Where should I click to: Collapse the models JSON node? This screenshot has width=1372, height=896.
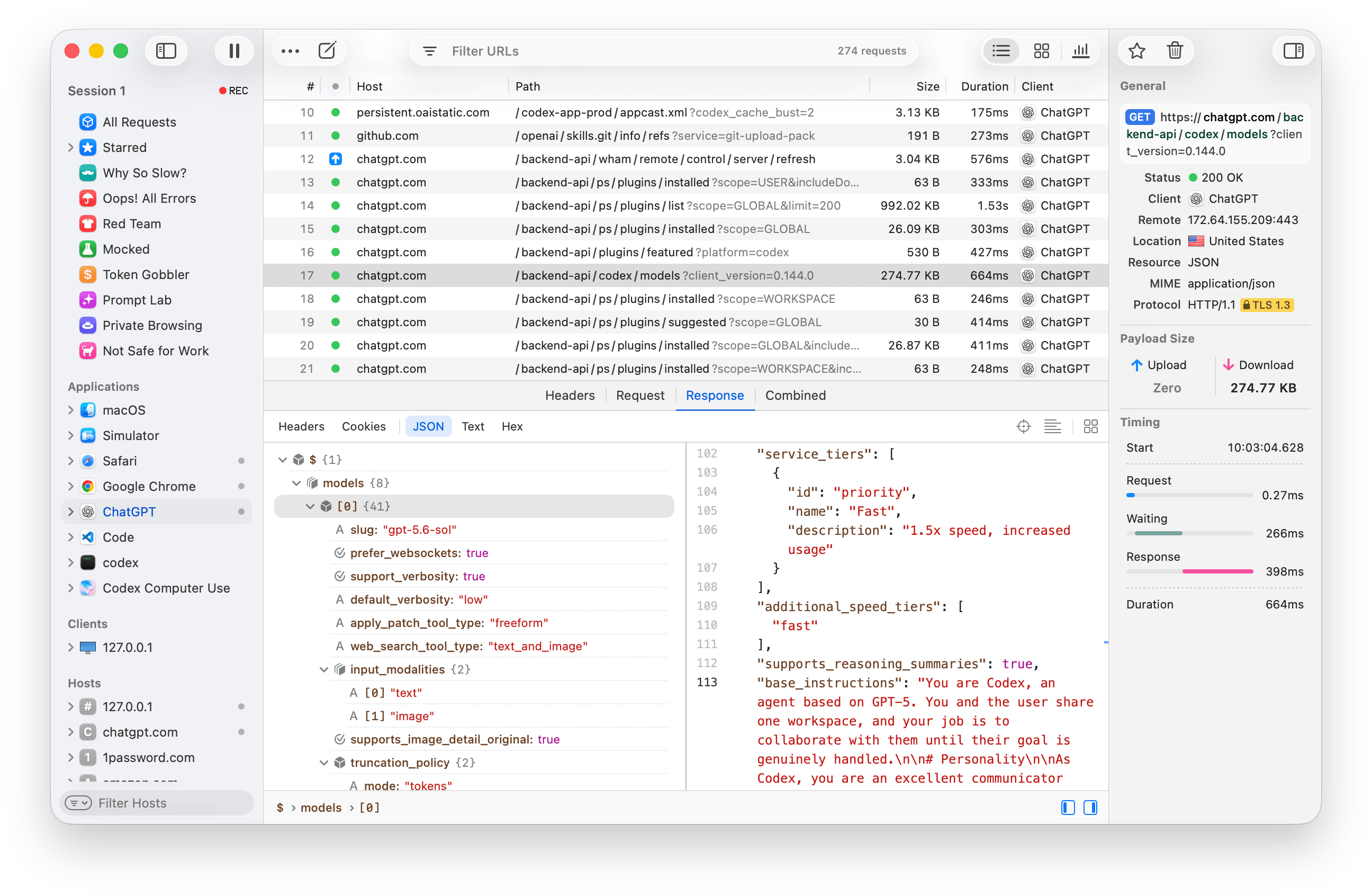pos(296,482)
